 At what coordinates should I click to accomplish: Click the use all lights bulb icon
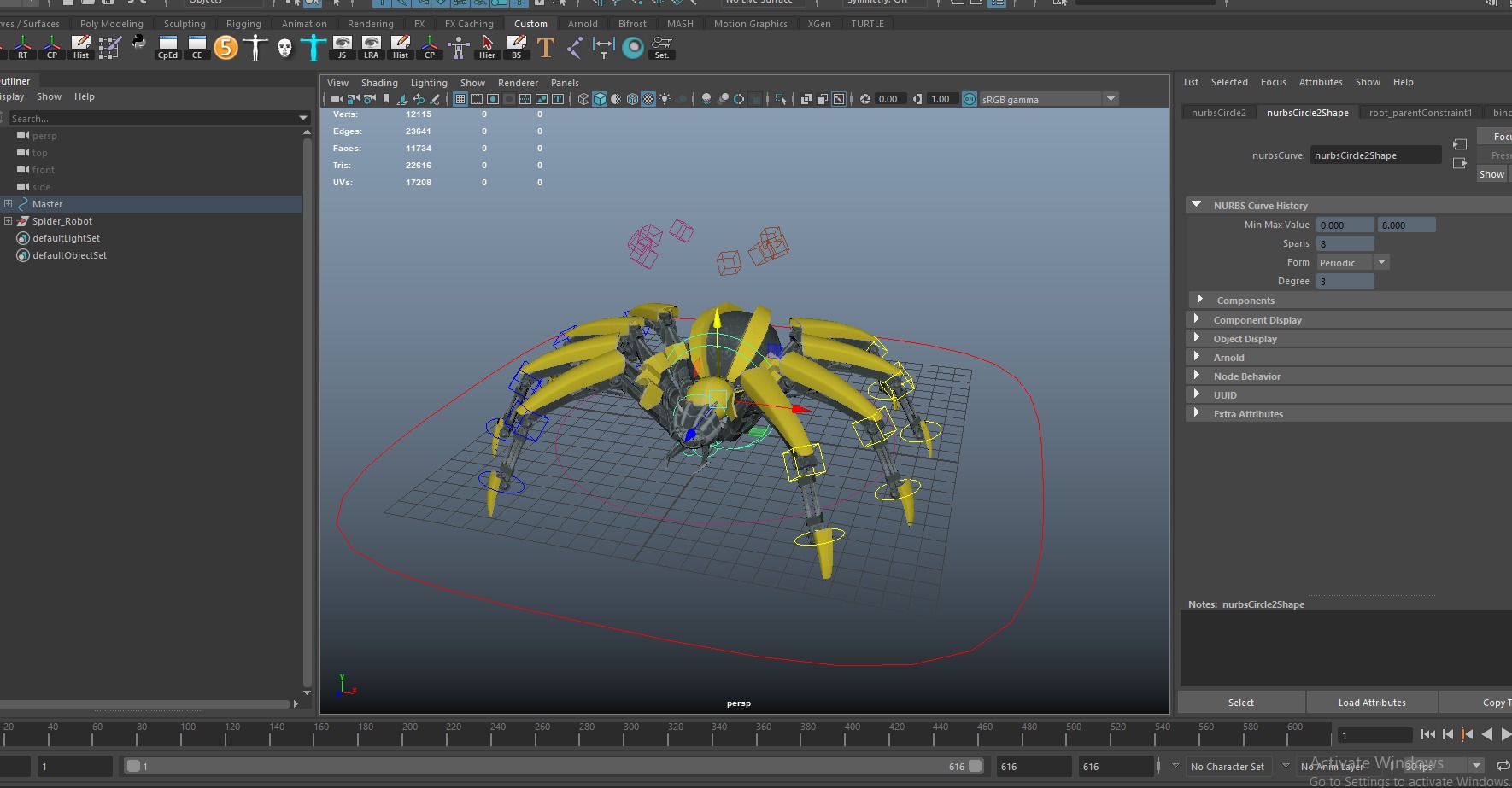(665, 99)
